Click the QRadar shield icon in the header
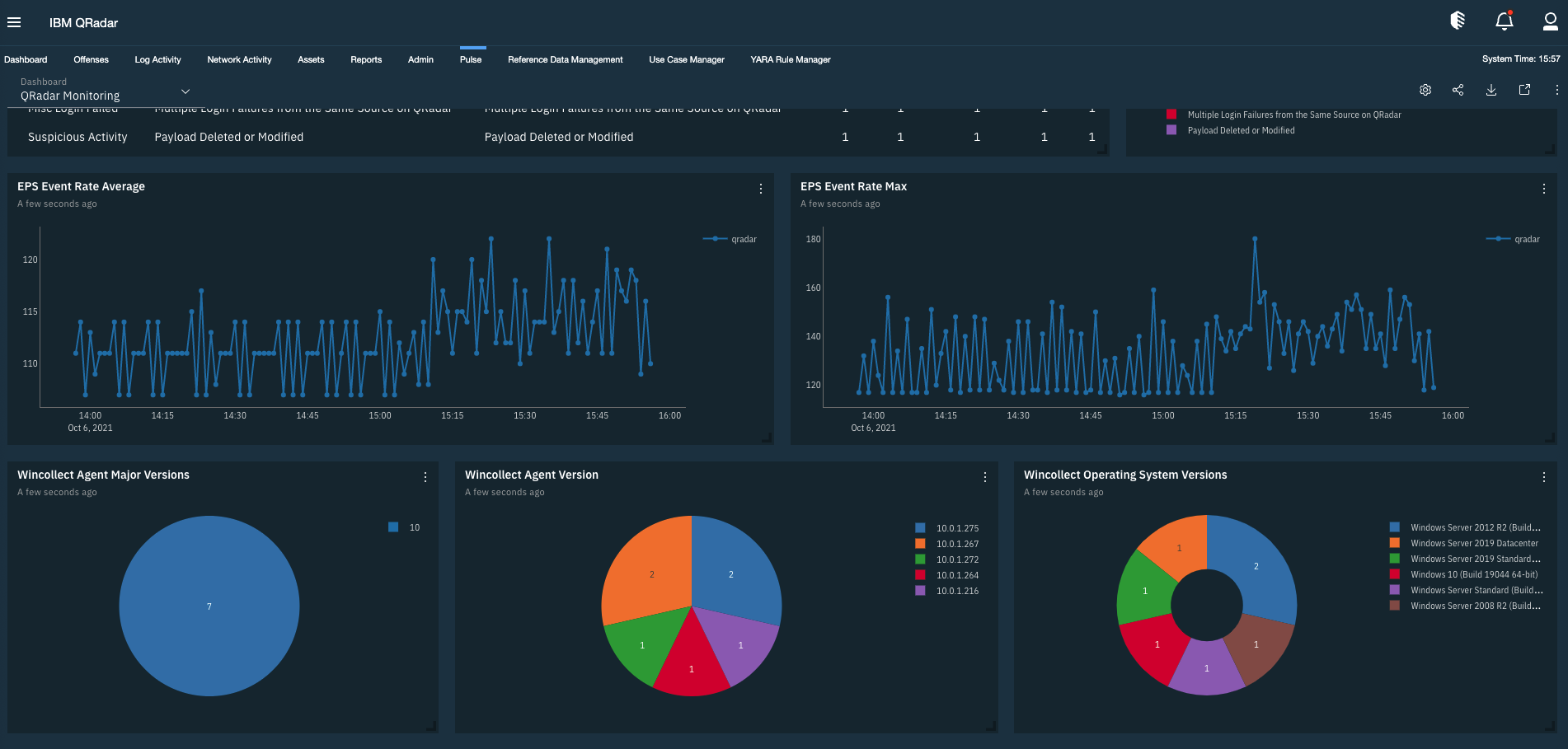This screenshot has height=749, width=1568. 1456,22
